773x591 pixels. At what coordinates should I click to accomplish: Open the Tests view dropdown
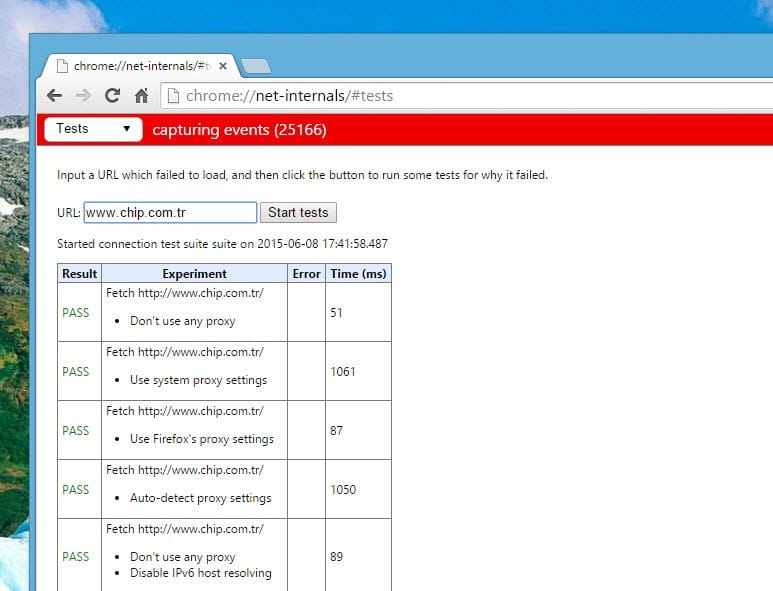(93, 129)
